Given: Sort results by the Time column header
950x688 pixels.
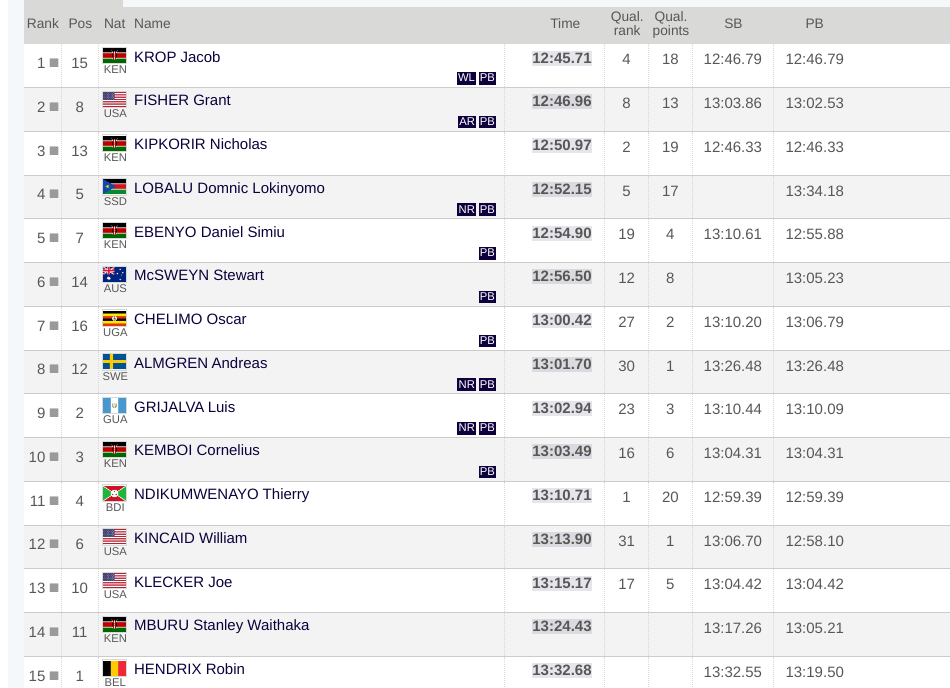Looking at the screenshot, I should pos(565,24).
